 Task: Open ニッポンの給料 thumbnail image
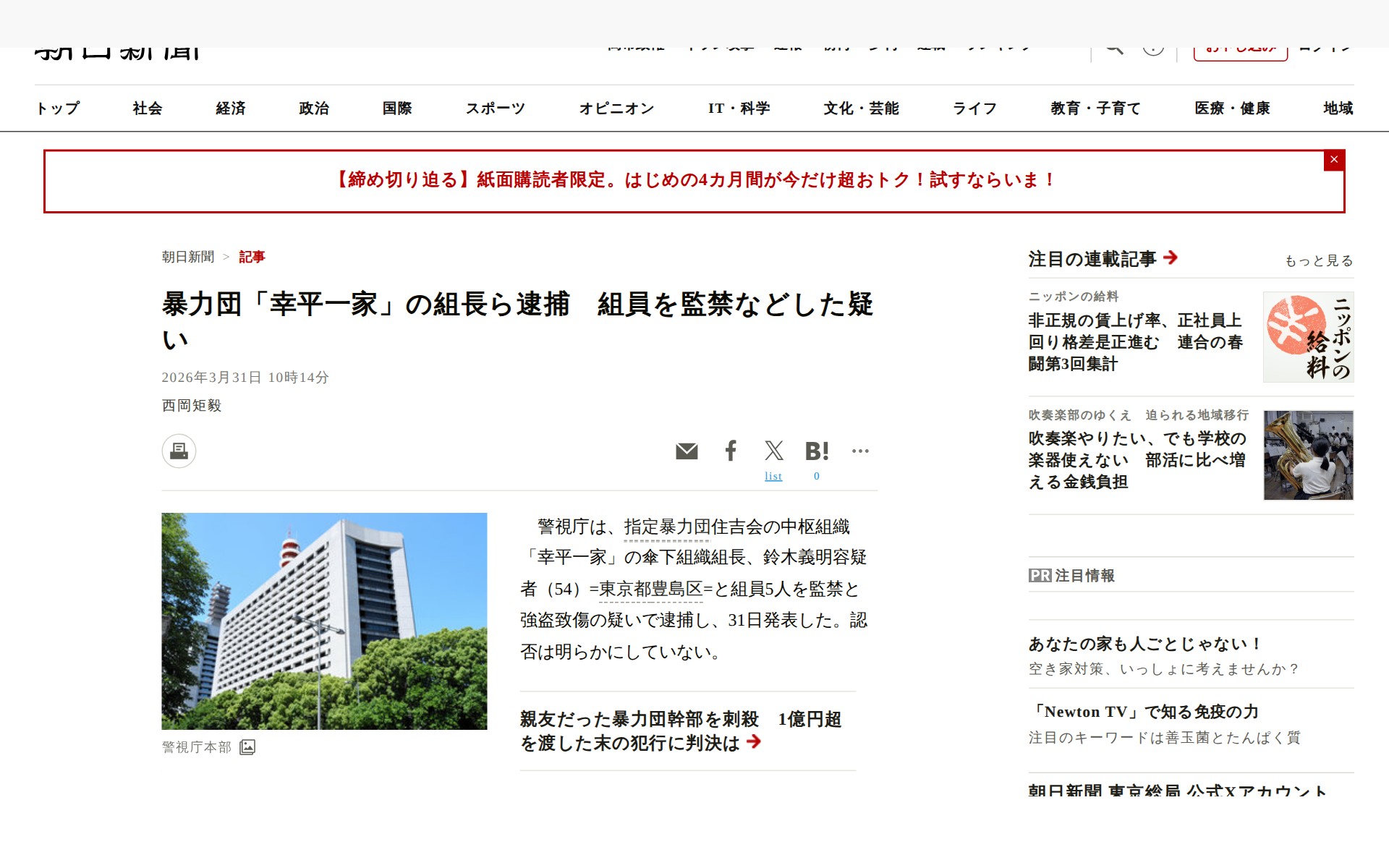1308,337
